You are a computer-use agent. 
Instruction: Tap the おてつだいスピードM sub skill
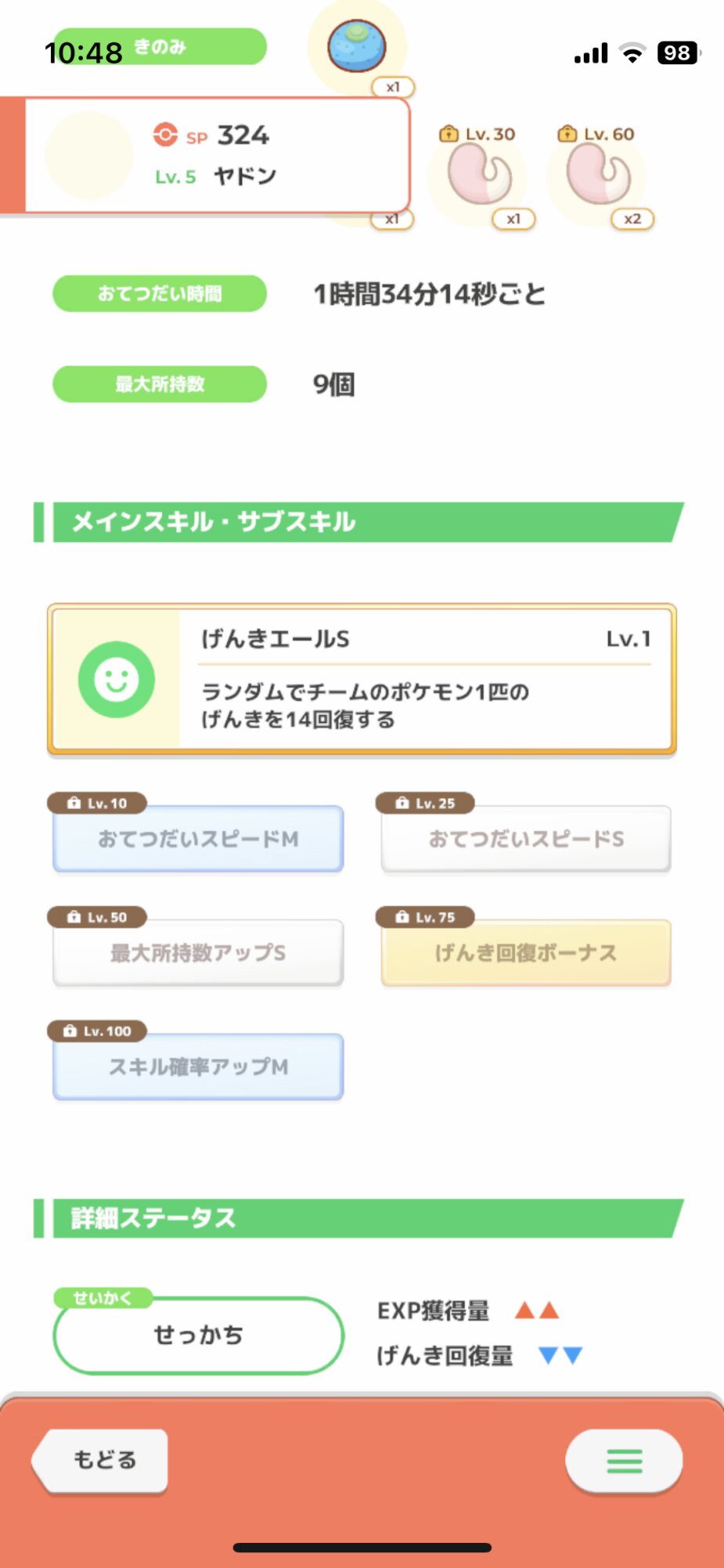click(x=198, y=839)
